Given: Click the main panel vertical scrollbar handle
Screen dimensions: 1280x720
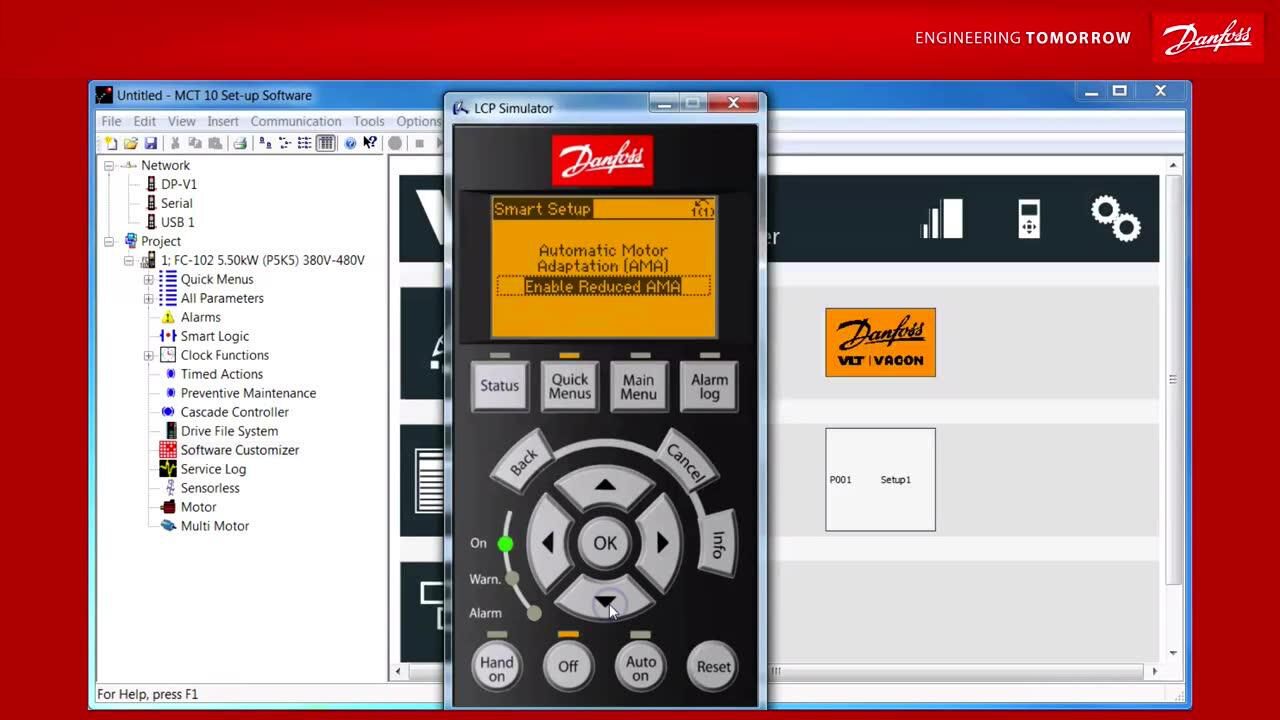Looking at the screenshot, I should [1173, 380].
